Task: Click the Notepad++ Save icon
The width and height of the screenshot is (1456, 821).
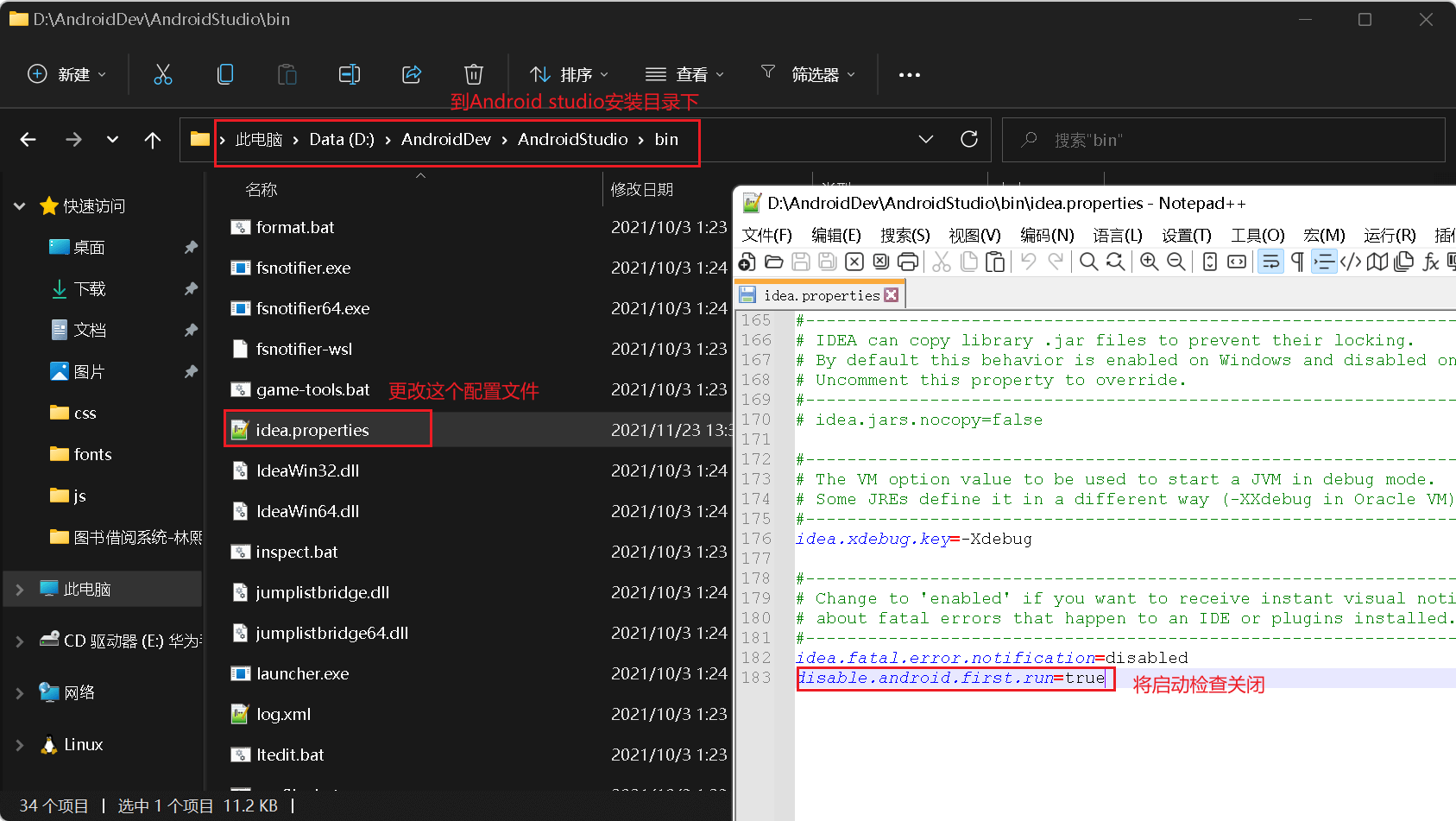Action: point(801,262)
